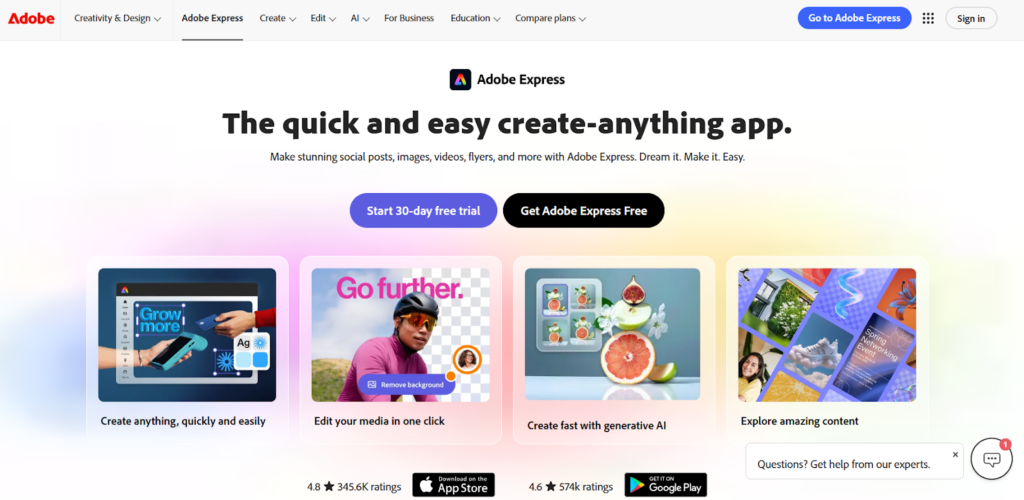The height and width of the screenshot is (500, 1024).
Task: Open the Edit your media thumbnail
Action: point(400,335)
